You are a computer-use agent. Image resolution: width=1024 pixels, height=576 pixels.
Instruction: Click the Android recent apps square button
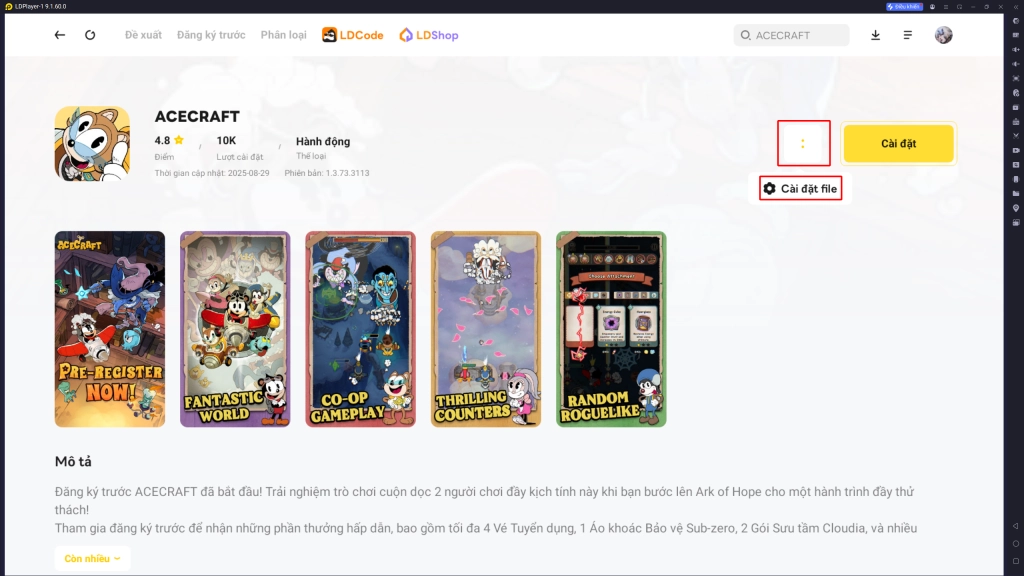pyautogui.click(x=1016, y=561)
